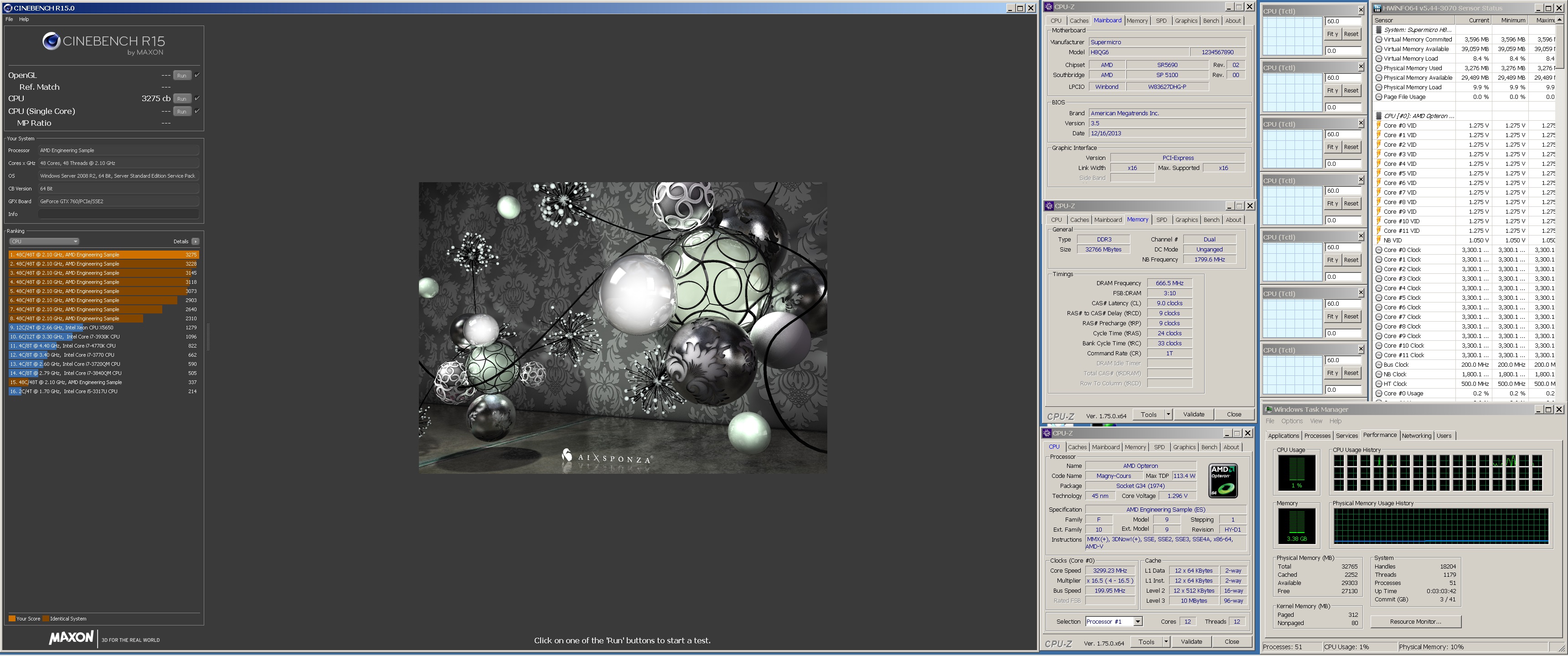Select ranking row 9 Intel Xeon X5650
The width and height of the screenshot is (1568, 656).
pyautogui.click(x=103, y=328)
